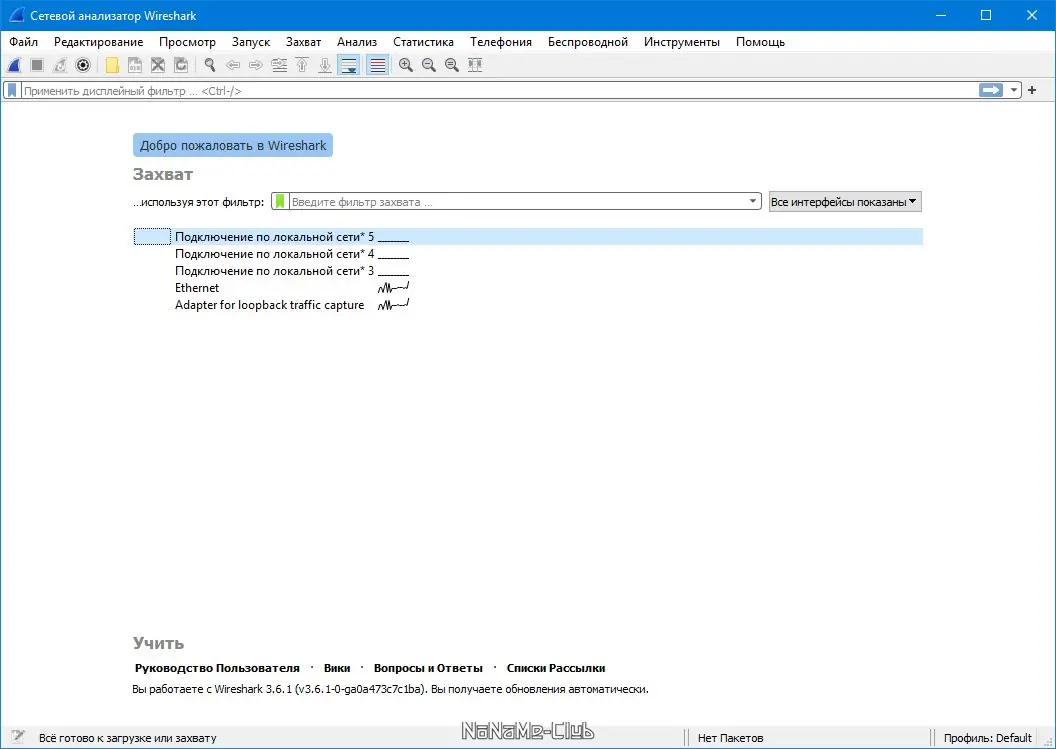1056x749 pixels.
Task: Click 'Профиль: Default' in status bar
Action: 987,738
